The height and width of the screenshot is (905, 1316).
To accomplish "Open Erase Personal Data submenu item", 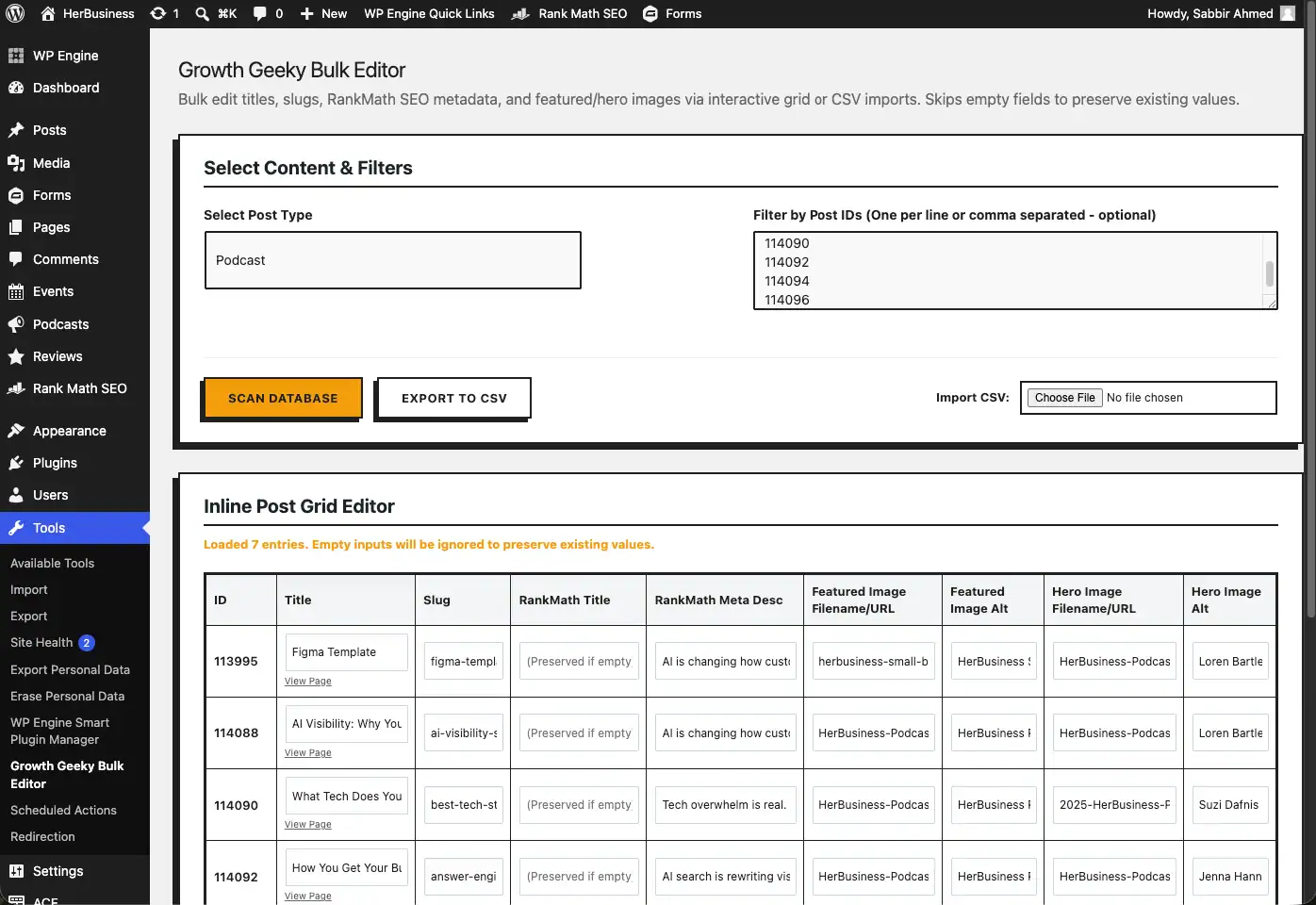I will (67, 696).
